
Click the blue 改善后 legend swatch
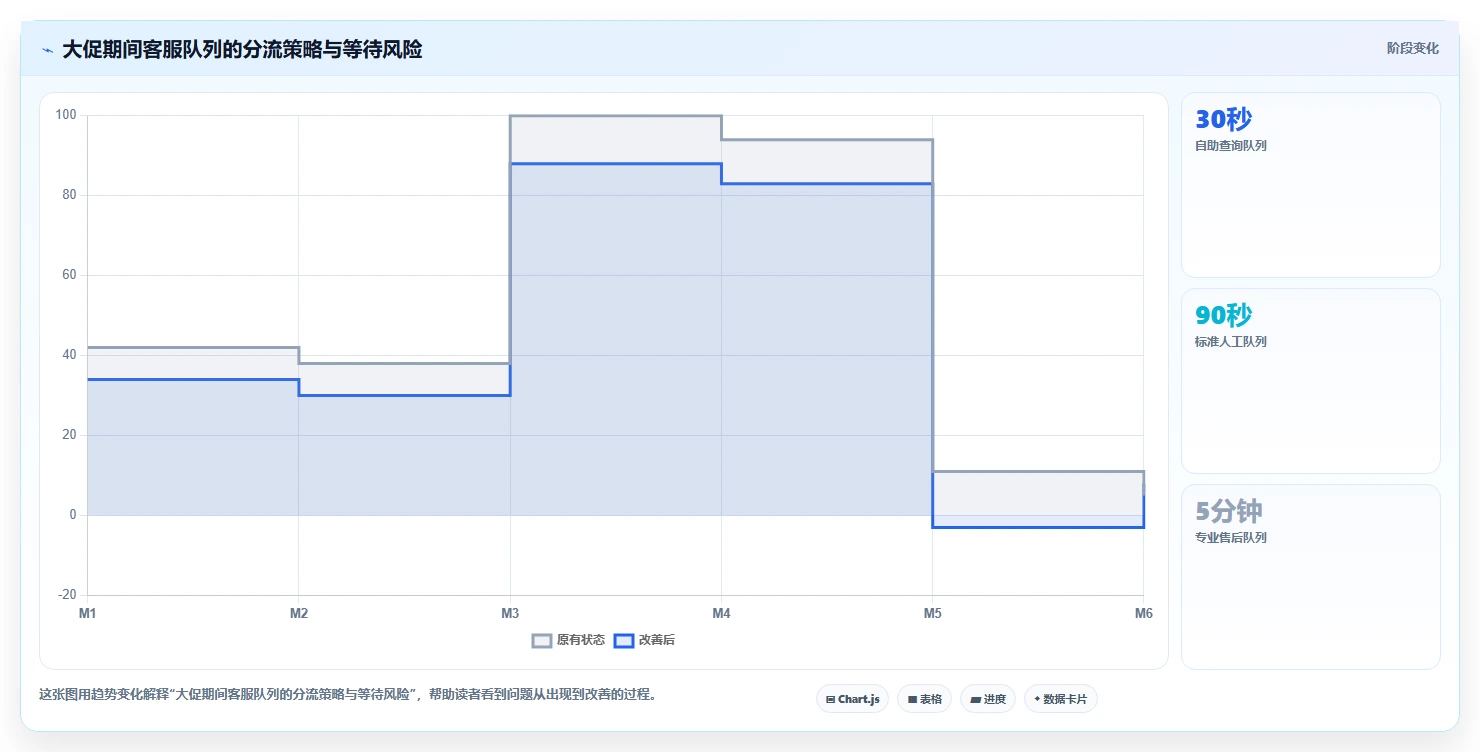click(x=624, y=640)
